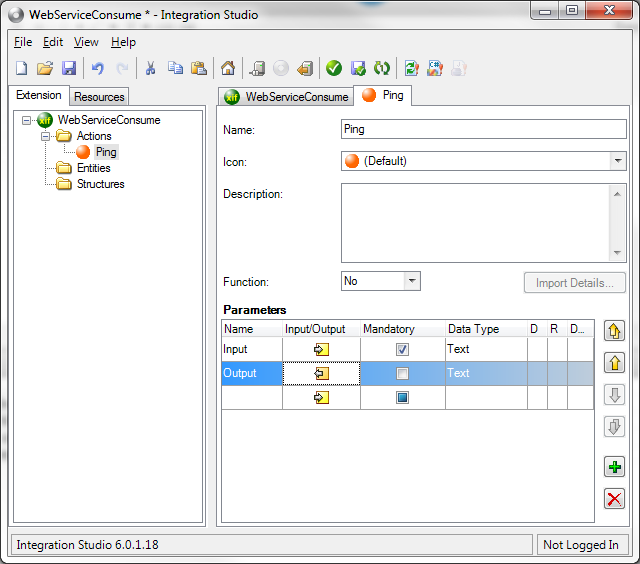Click the New file toolbar icon
The image size is (640, 564).
coord(22,68)
